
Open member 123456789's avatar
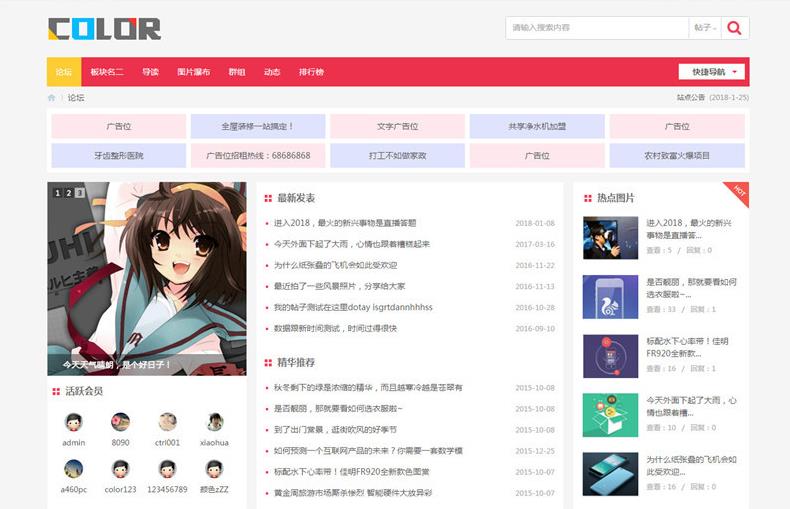[x=167, y=469]
